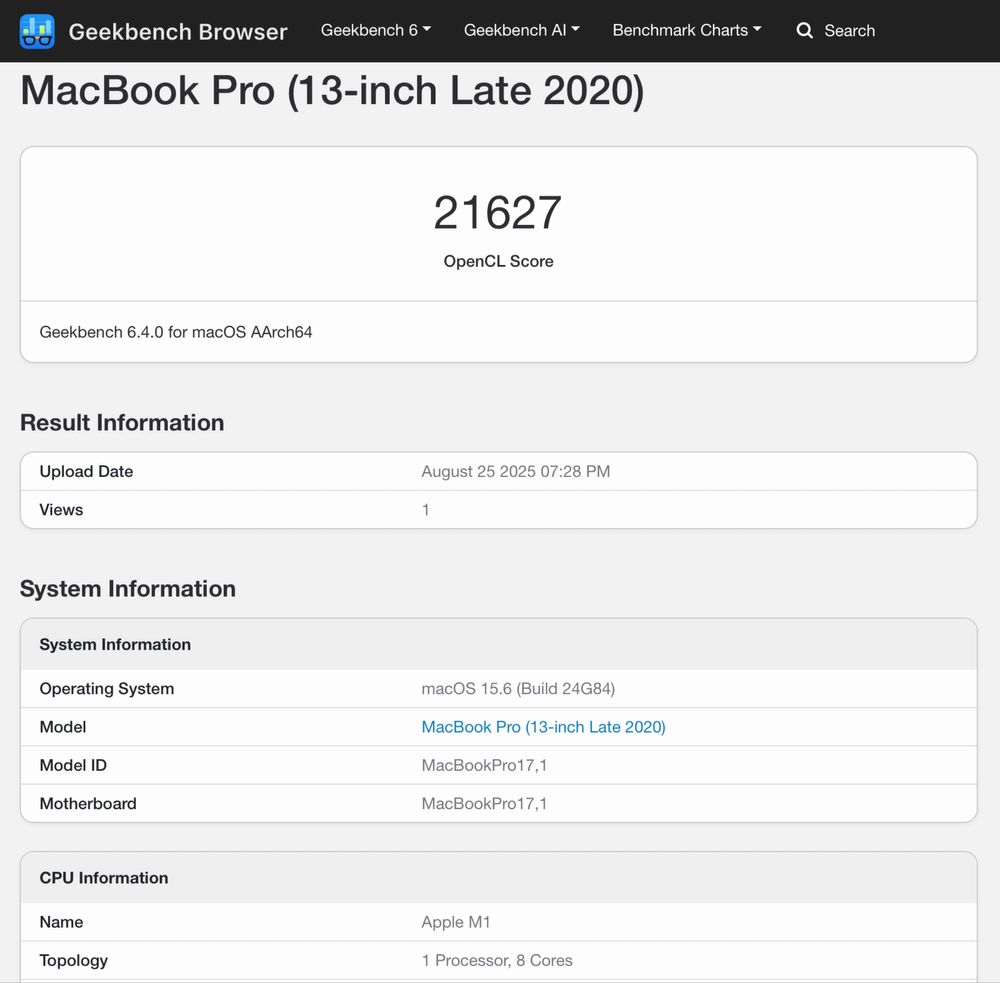Click the CPU Information table header
Screen dimensions: 1000x983
104,878
